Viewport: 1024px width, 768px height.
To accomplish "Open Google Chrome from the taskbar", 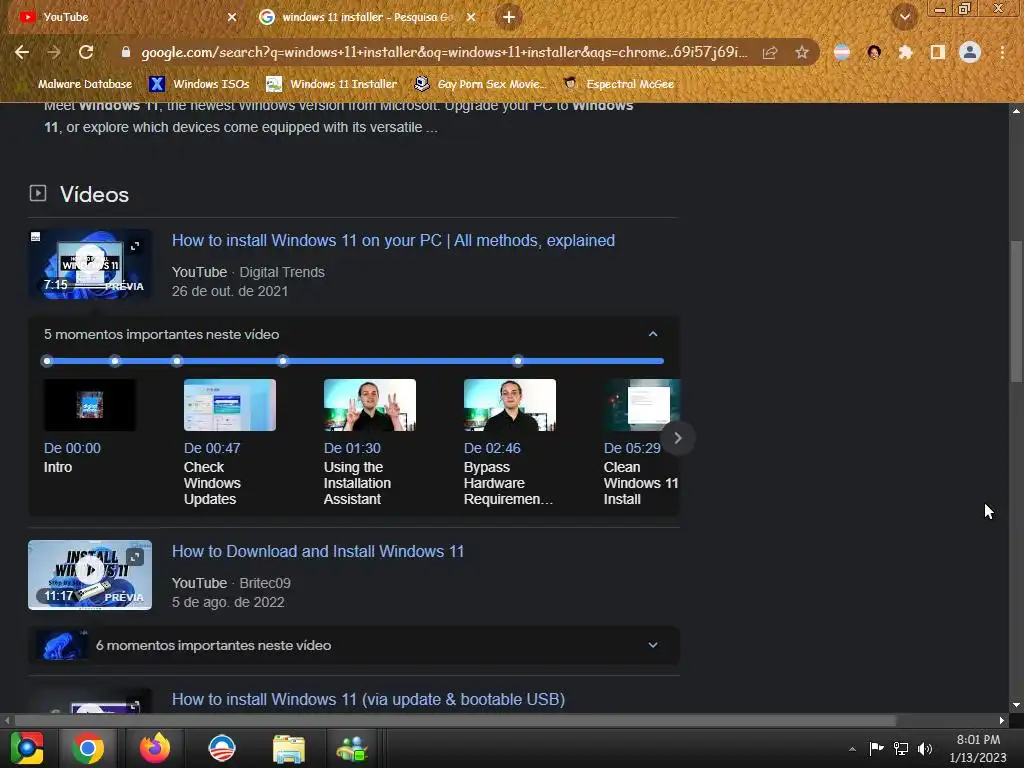I will point(88,748).
